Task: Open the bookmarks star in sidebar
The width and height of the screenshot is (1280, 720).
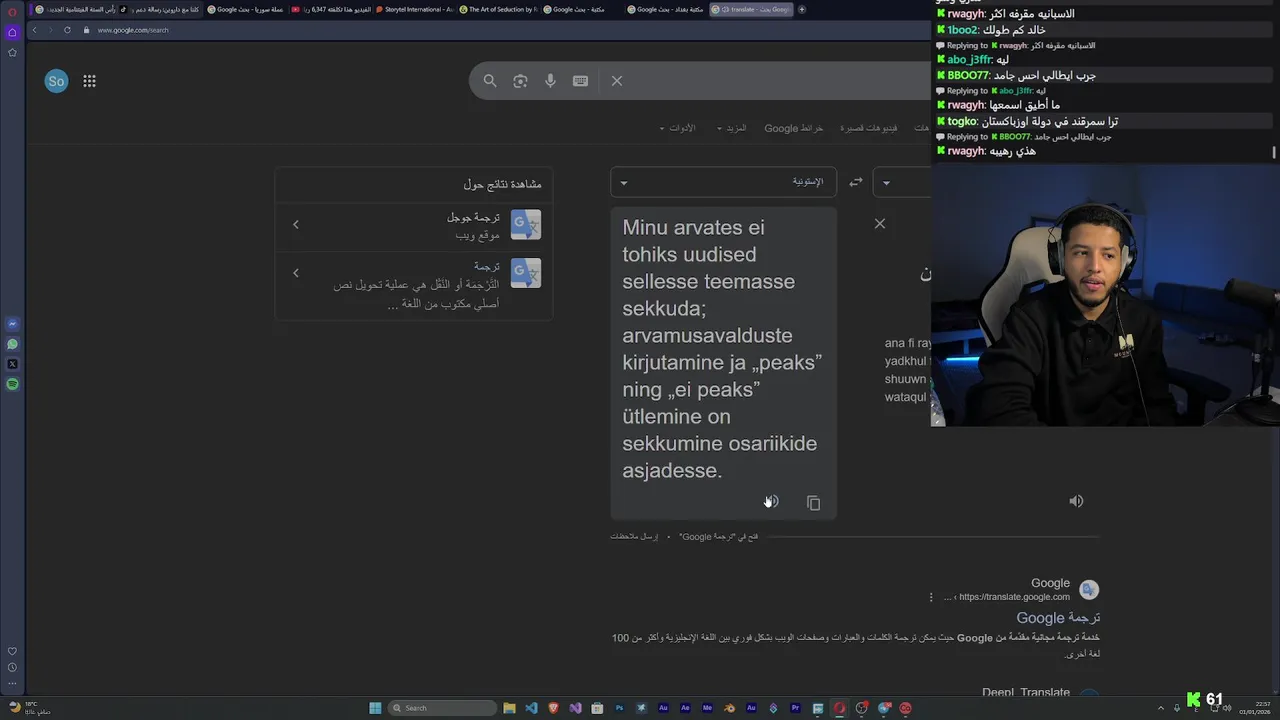Action: [12, 52]
